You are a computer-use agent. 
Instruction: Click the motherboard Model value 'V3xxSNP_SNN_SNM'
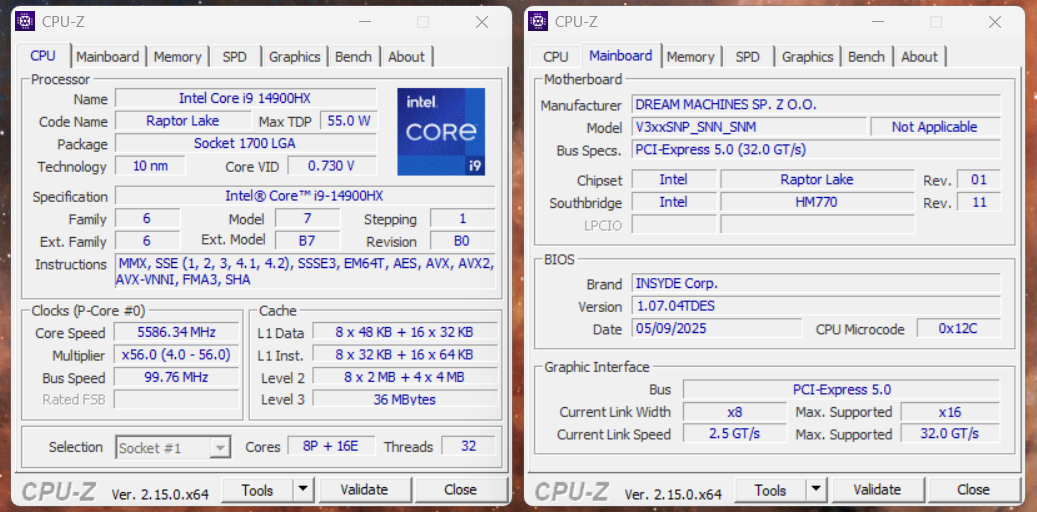pos(749,127)
